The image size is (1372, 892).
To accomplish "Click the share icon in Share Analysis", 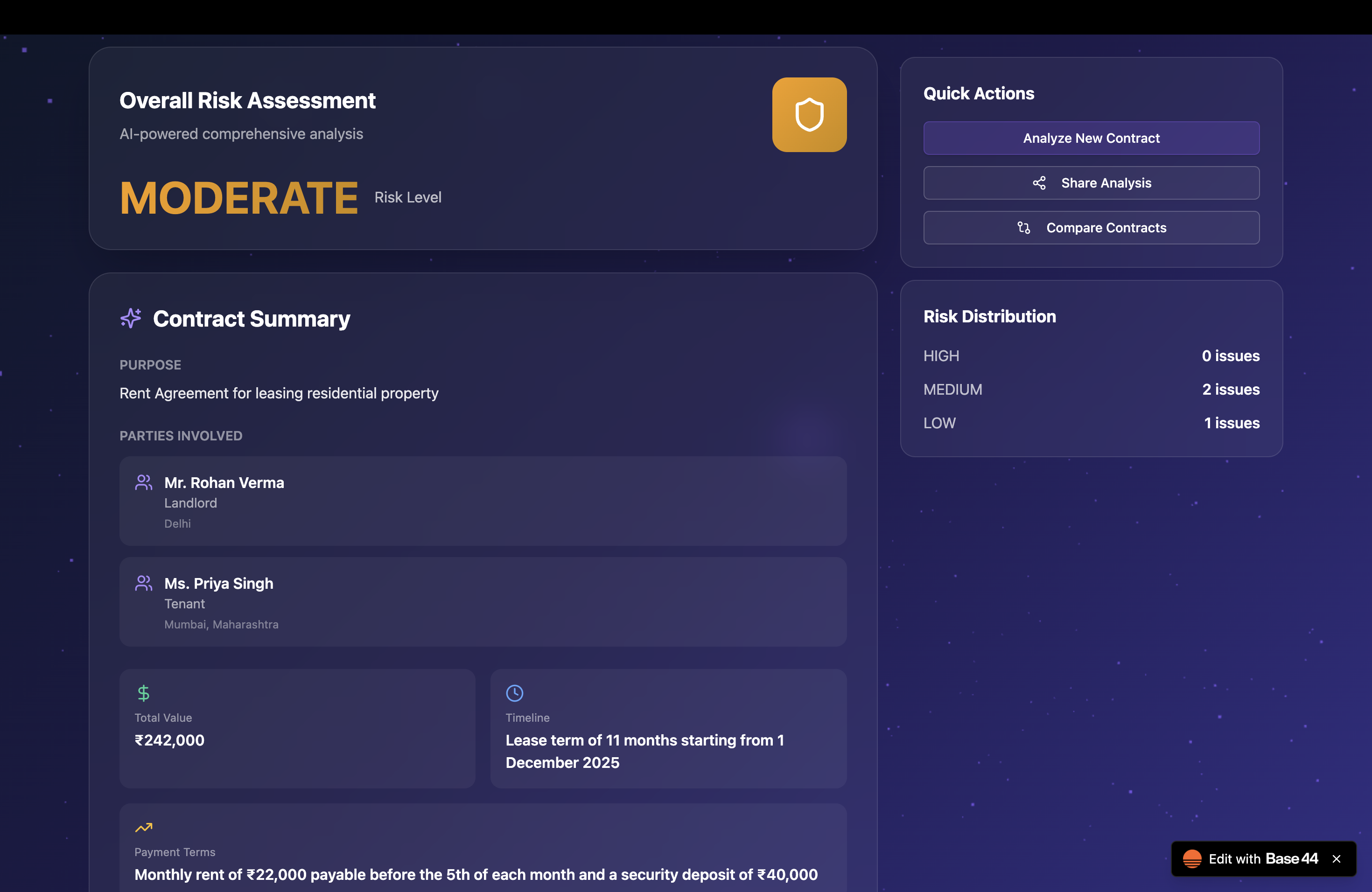I will (x=1039, y=183).
